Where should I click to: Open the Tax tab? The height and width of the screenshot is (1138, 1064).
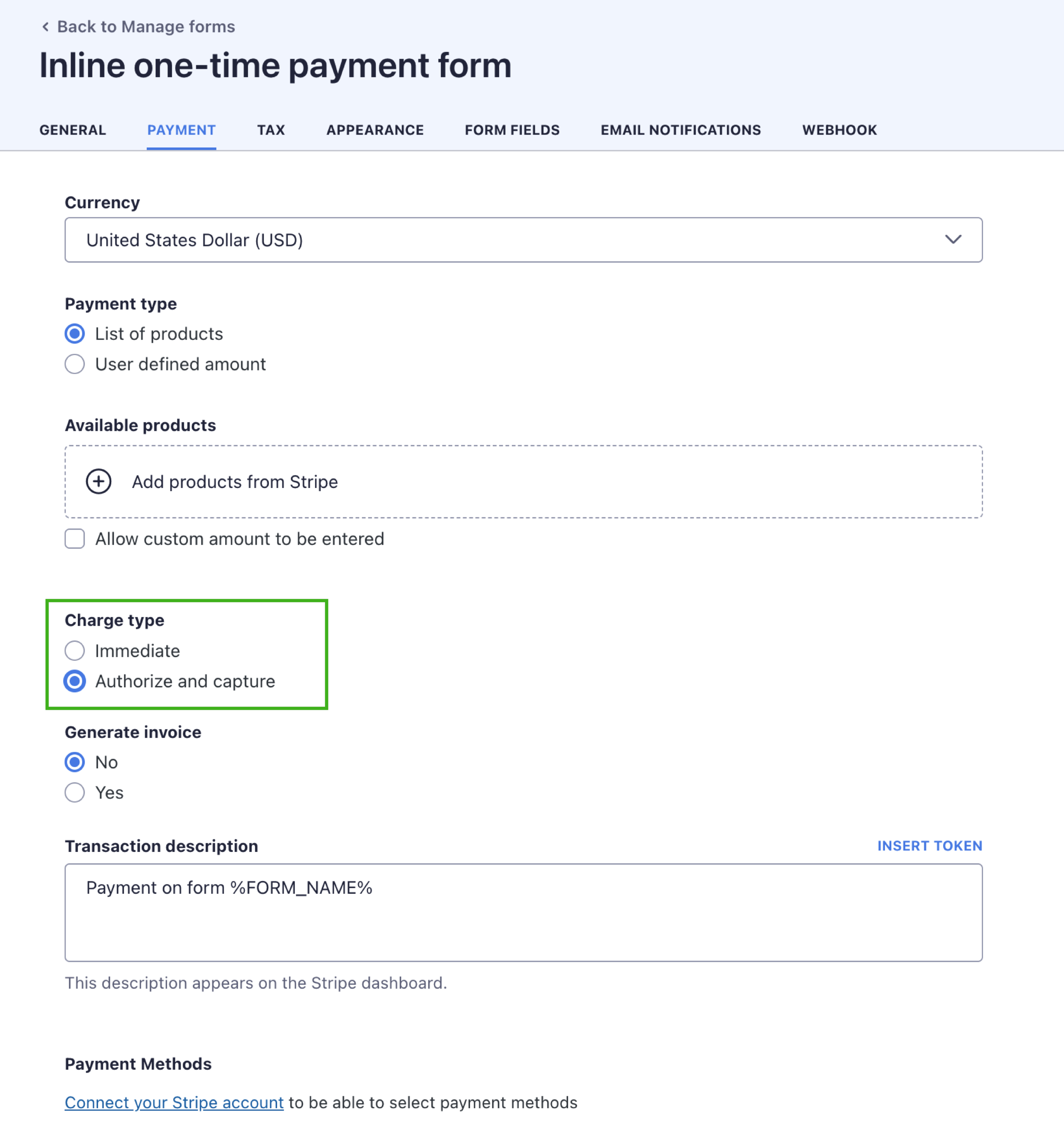[270, 130]
